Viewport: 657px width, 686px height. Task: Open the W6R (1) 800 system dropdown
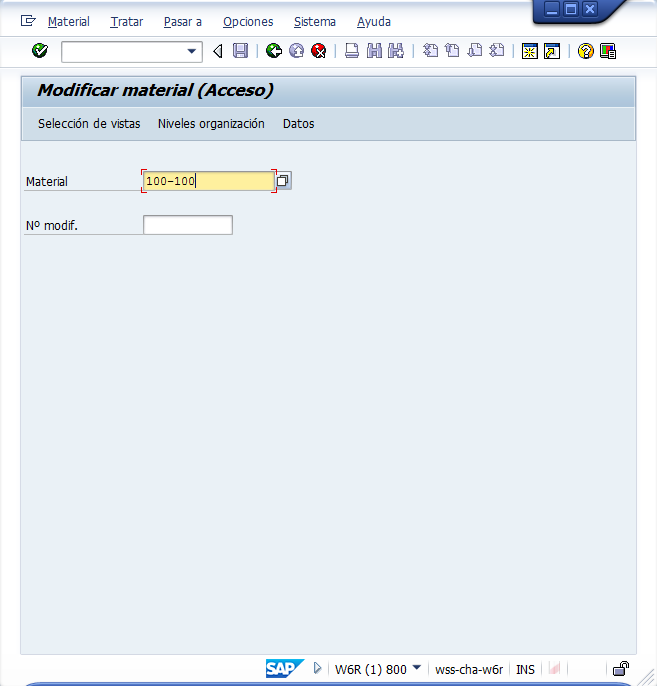pos(417,668)
